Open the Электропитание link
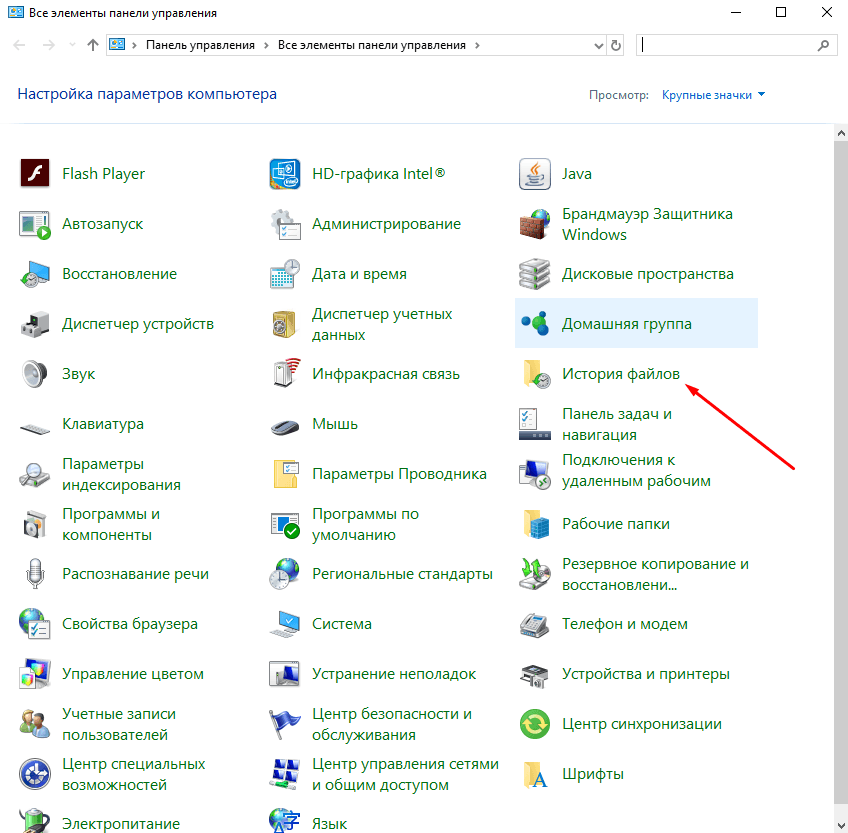The height and width of the screenshot is (833, 848). pyautogui.click(x=121, y=824)
